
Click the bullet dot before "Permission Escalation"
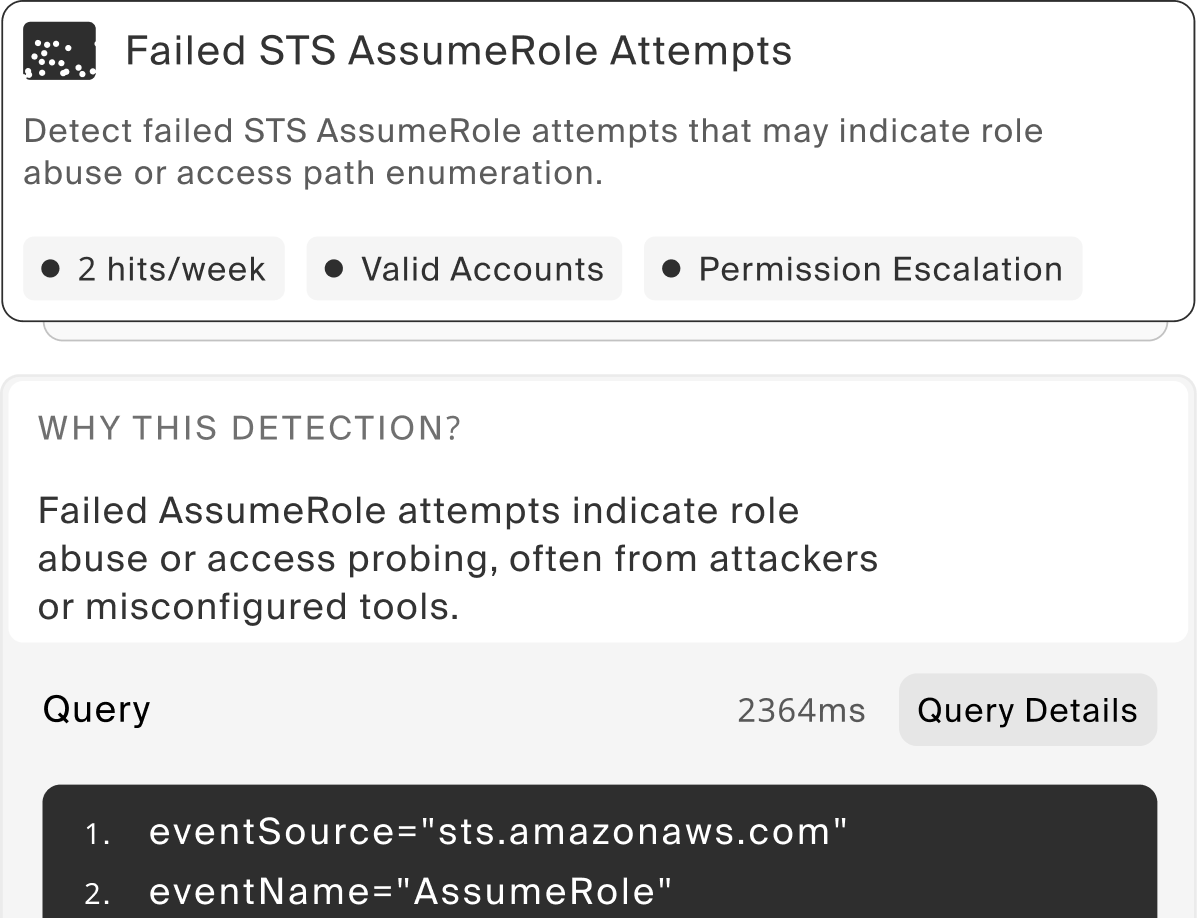[x=672, y=269]
